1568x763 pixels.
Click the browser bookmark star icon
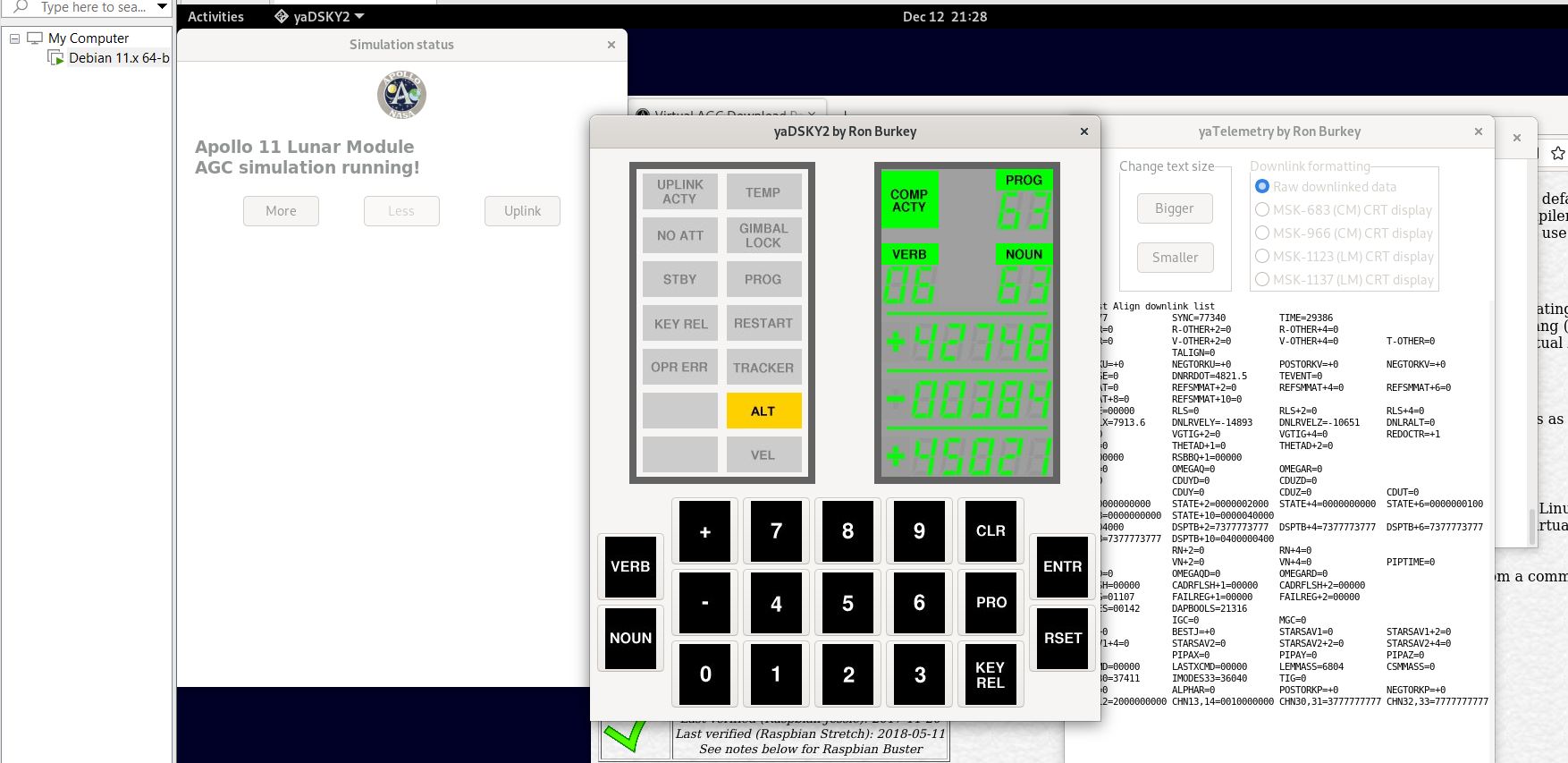click(x=1558, y=153)
